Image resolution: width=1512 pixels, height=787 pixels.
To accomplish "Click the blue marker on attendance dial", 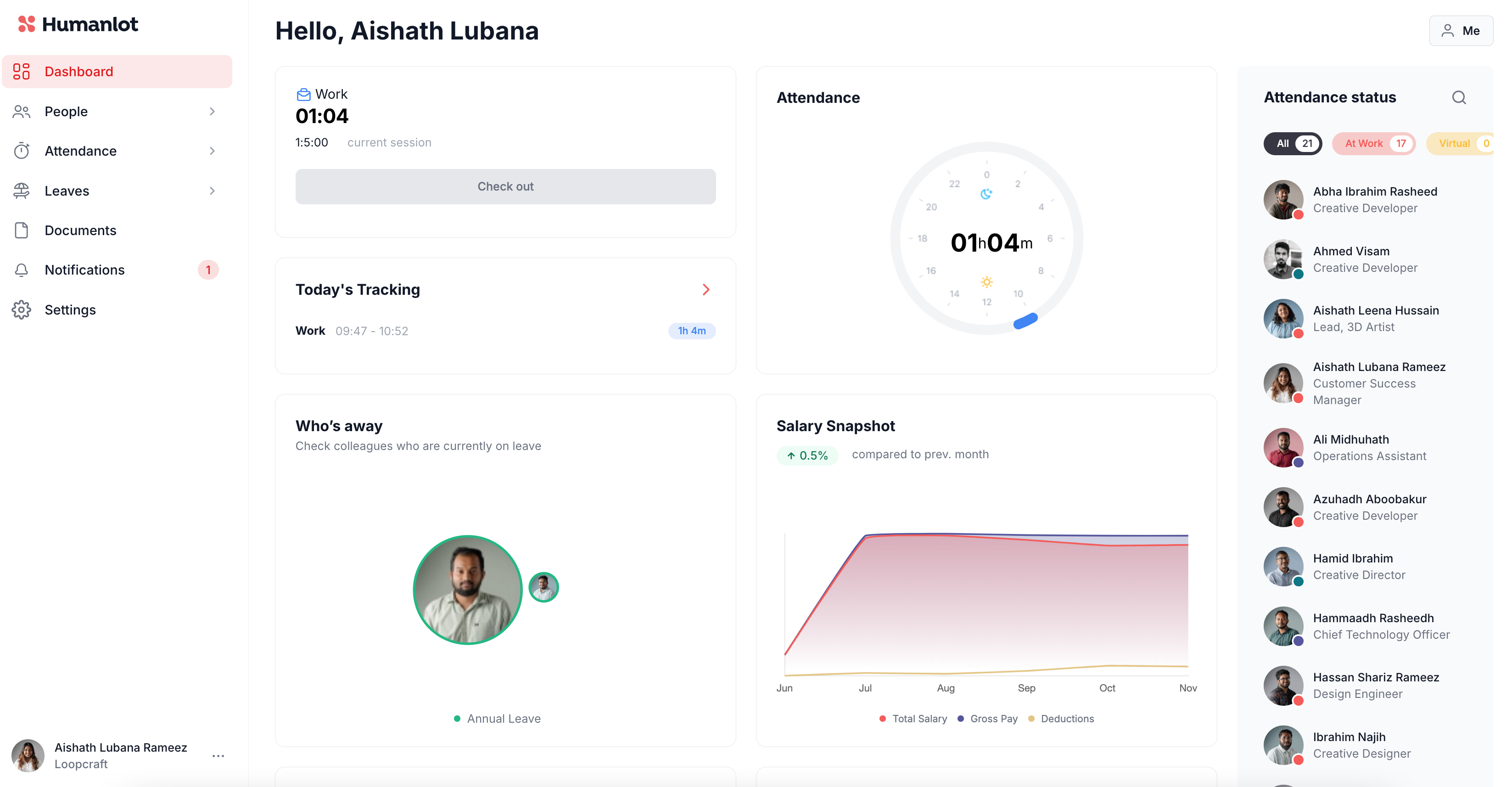I will [1025, 320].
